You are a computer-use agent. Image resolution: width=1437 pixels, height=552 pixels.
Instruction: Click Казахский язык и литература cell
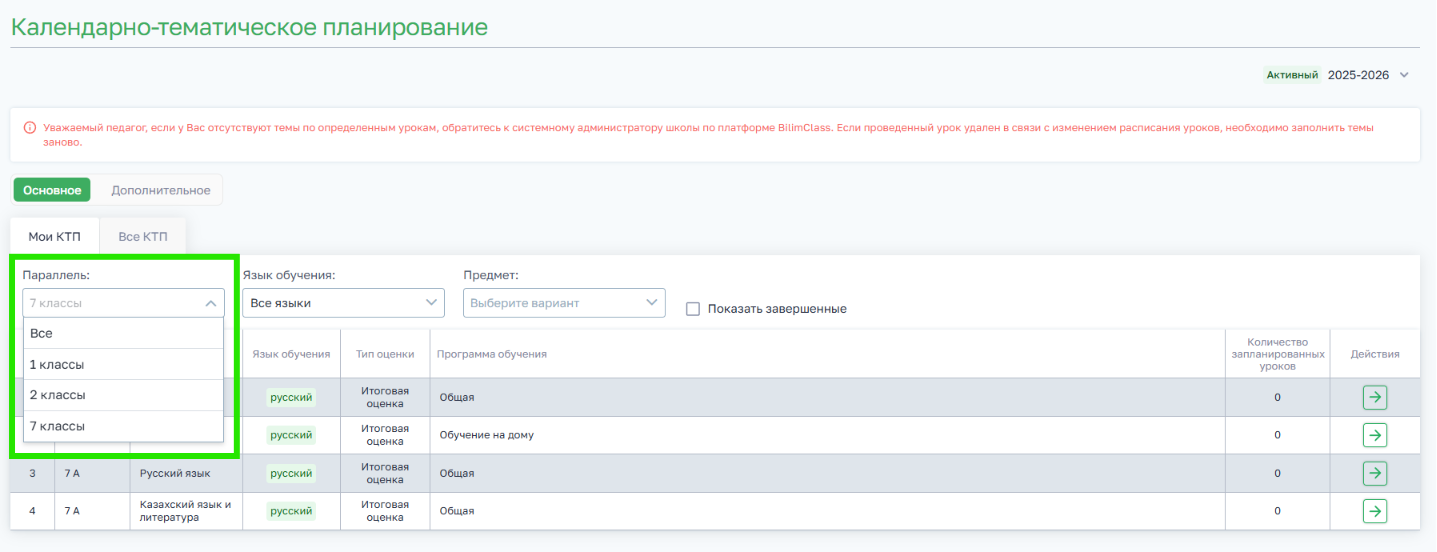[x=186, y=511]
